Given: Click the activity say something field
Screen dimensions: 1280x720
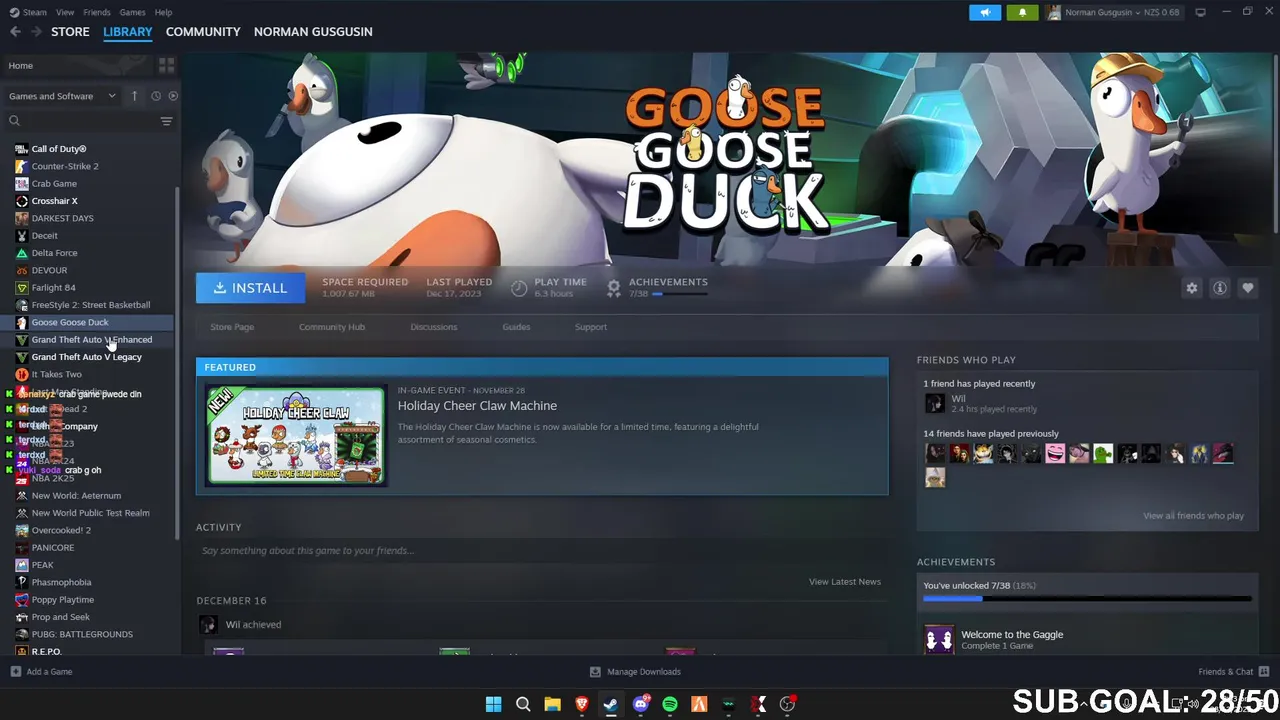Looking at the screenshot, I should click(542, 551).
